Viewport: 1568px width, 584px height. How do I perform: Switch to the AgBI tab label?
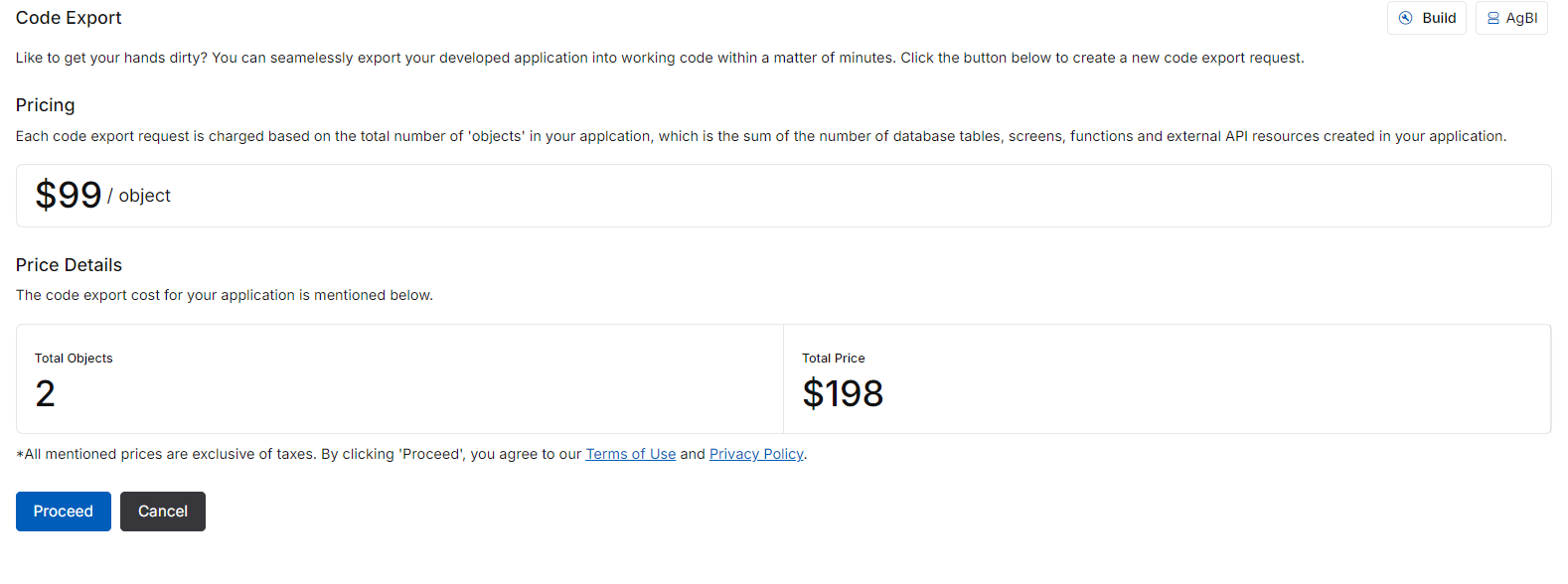pyautogui.click(x=1521, y=18)
